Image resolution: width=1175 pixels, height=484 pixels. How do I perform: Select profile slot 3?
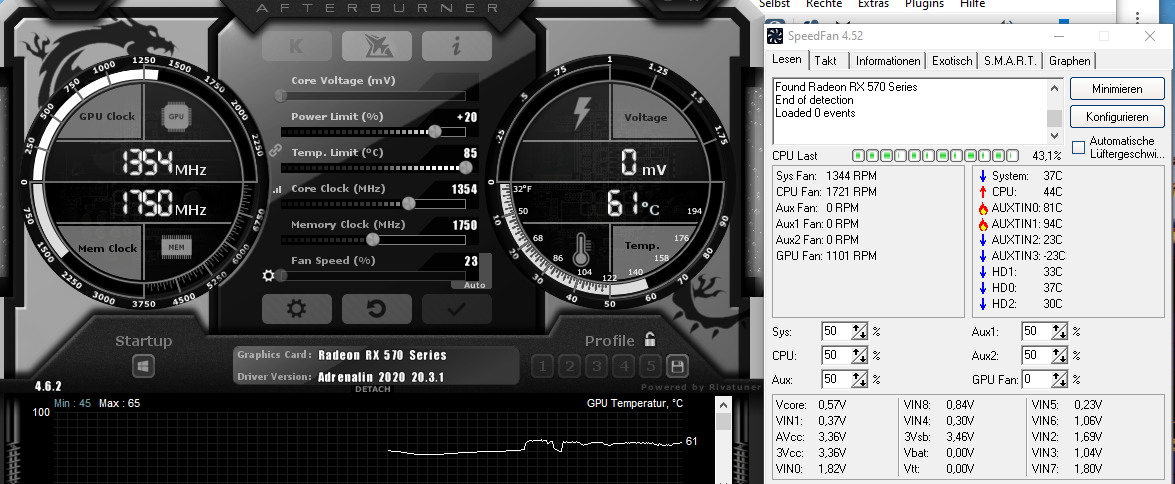coord(597,366)
